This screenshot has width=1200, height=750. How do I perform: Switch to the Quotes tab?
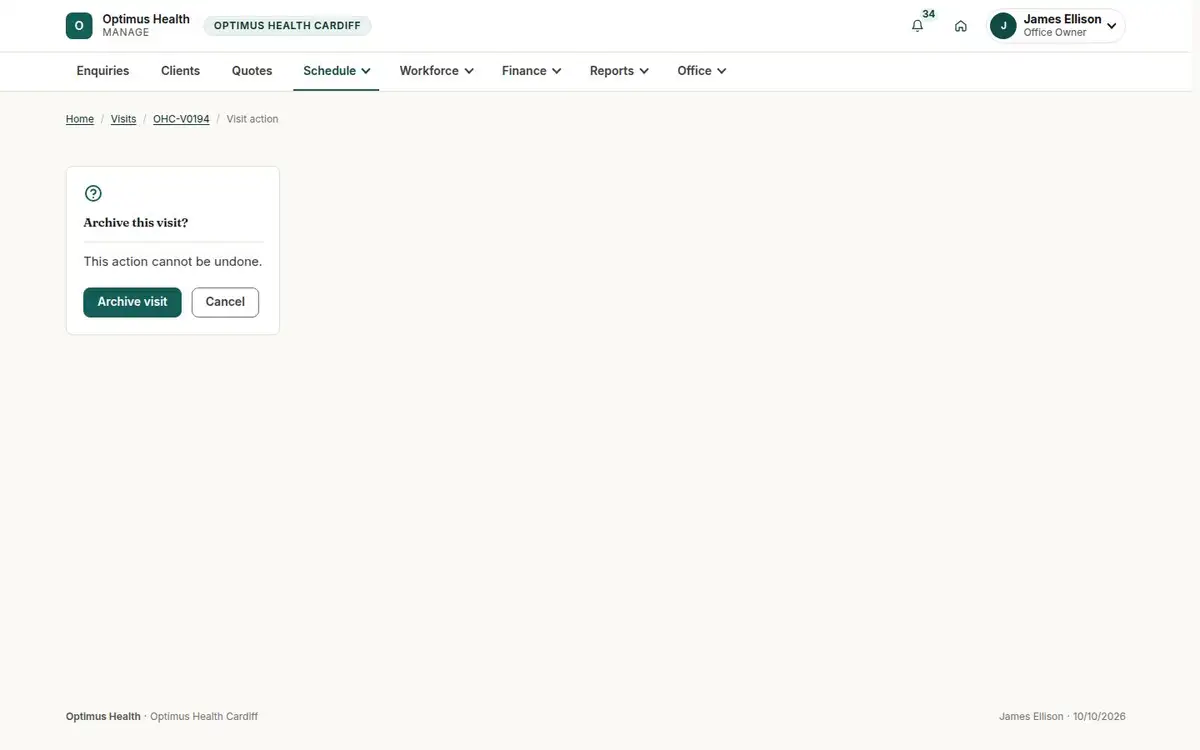[x=252, y=71]
